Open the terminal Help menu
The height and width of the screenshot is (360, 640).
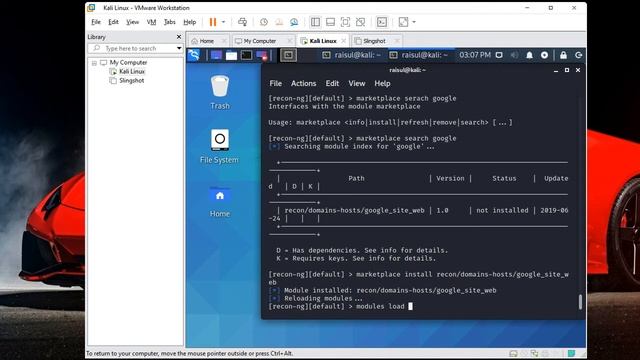[382, 83]
